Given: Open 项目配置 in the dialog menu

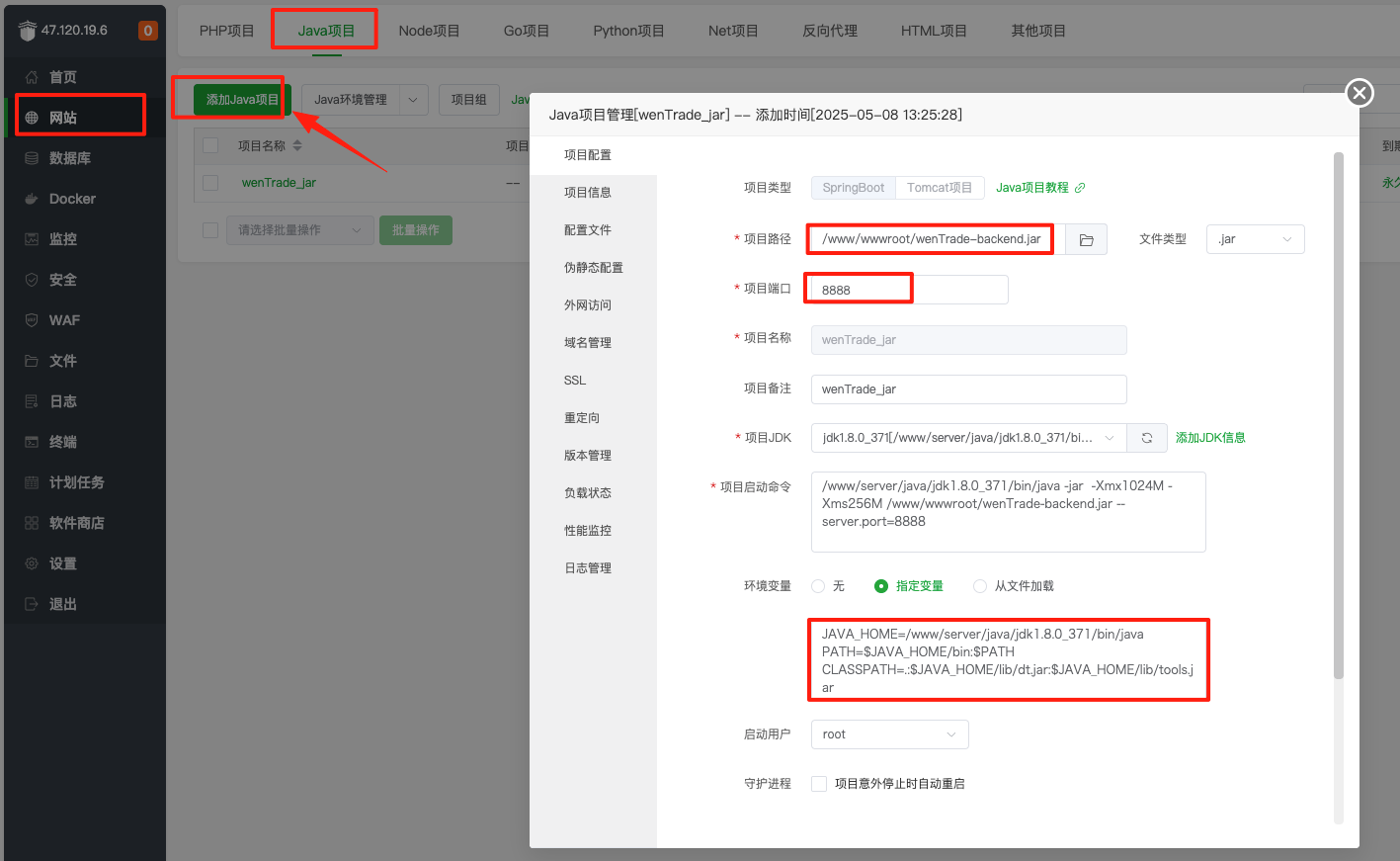Looking at the screenshot, I should click(593, 155).
